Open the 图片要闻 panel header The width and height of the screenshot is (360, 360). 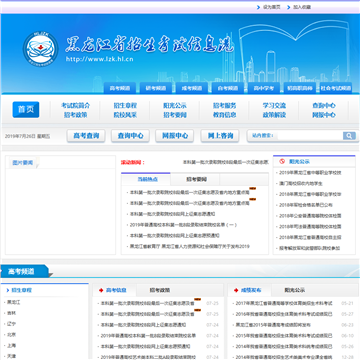tap(23, 163)
